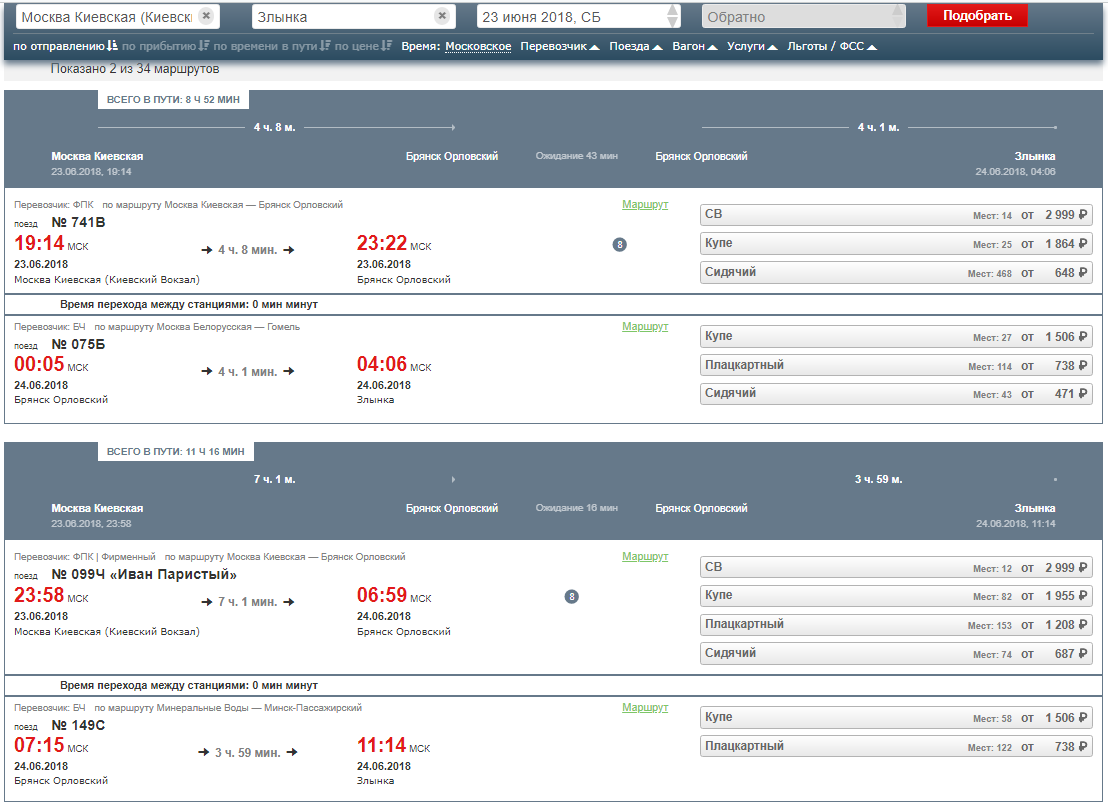Clear the Злынка destination field
1108x808 pixels.
pos(441,16)
